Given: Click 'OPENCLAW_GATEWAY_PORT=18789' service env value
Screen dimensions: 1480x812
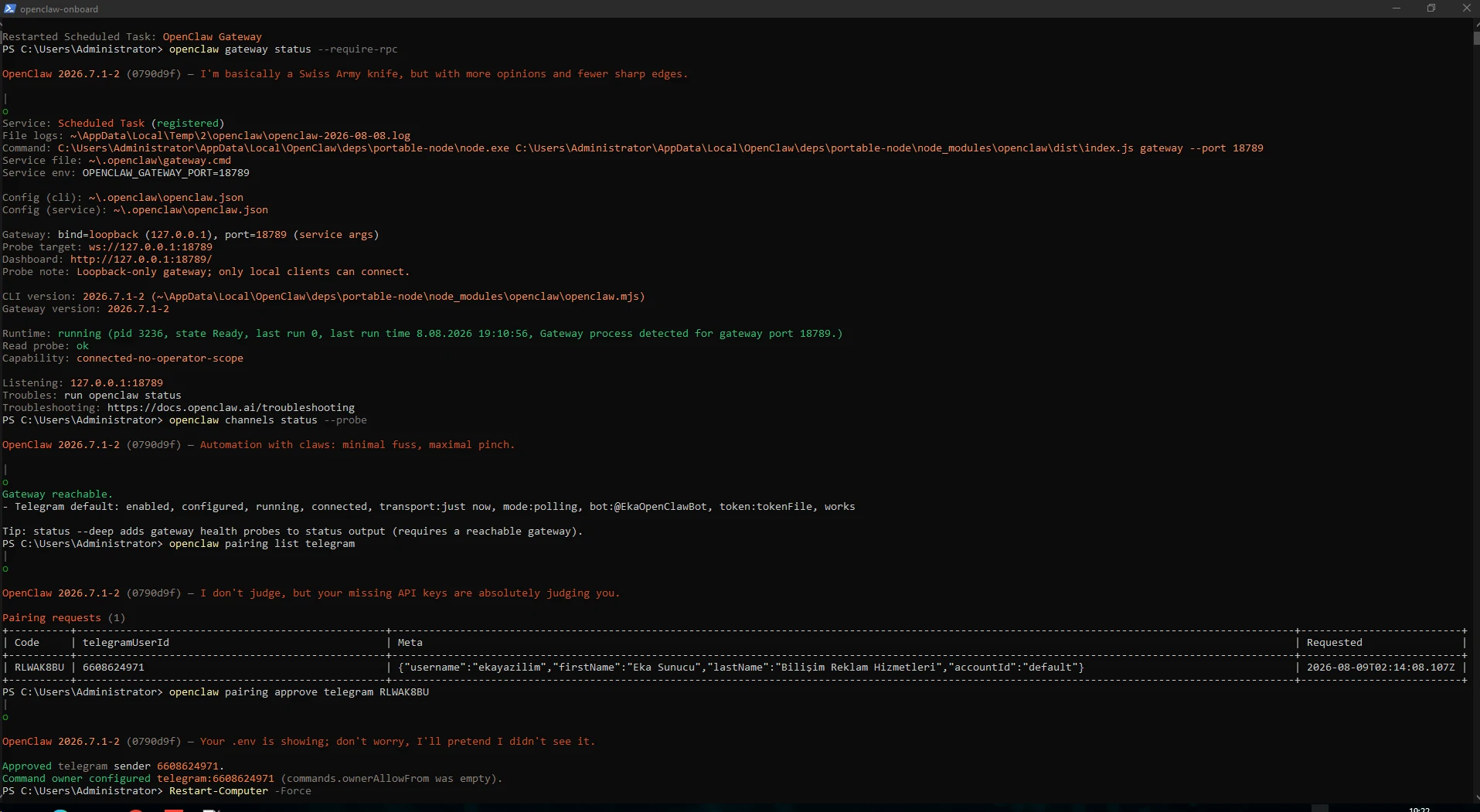Looking at the screenshot, I should tap(166, 173).
